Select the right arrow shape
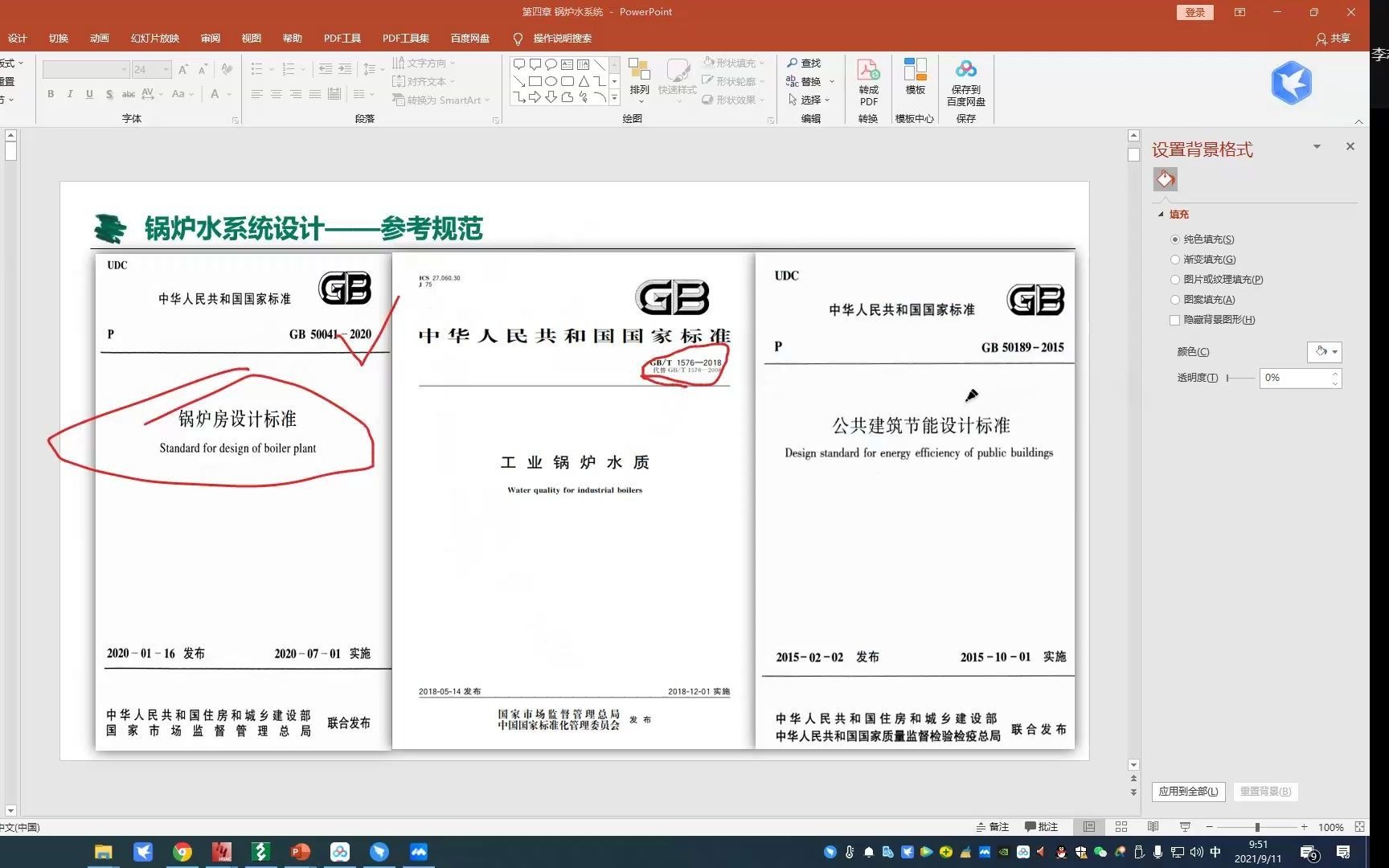This screenshot has height=868, width=1389. (x=535, y=97)
